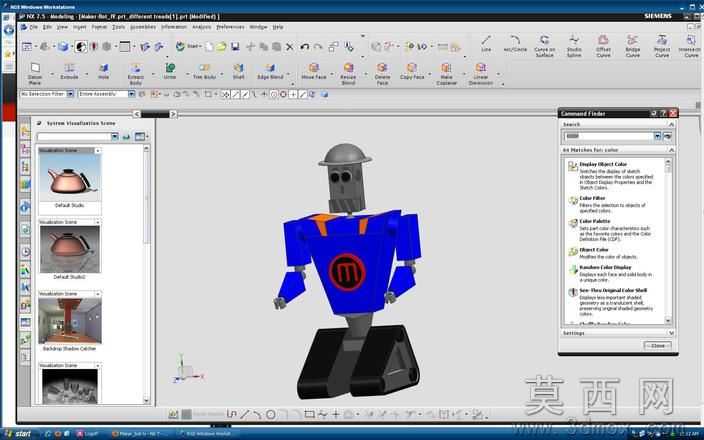Image resolution: width=704 pixels, height=440 pixels.
Task: Click the Shell feature icon
Action: point(238,68)
